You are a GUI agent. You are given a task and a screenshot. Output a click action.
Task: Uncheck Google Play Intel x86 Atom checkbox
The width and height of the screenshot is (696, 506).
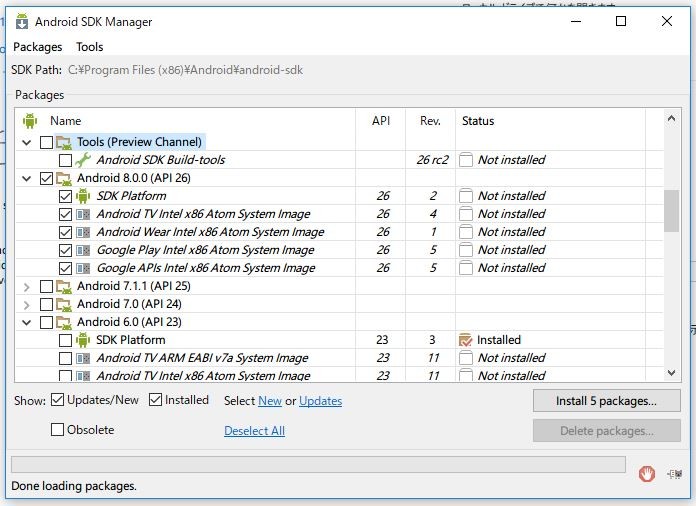tap(65, 250)
